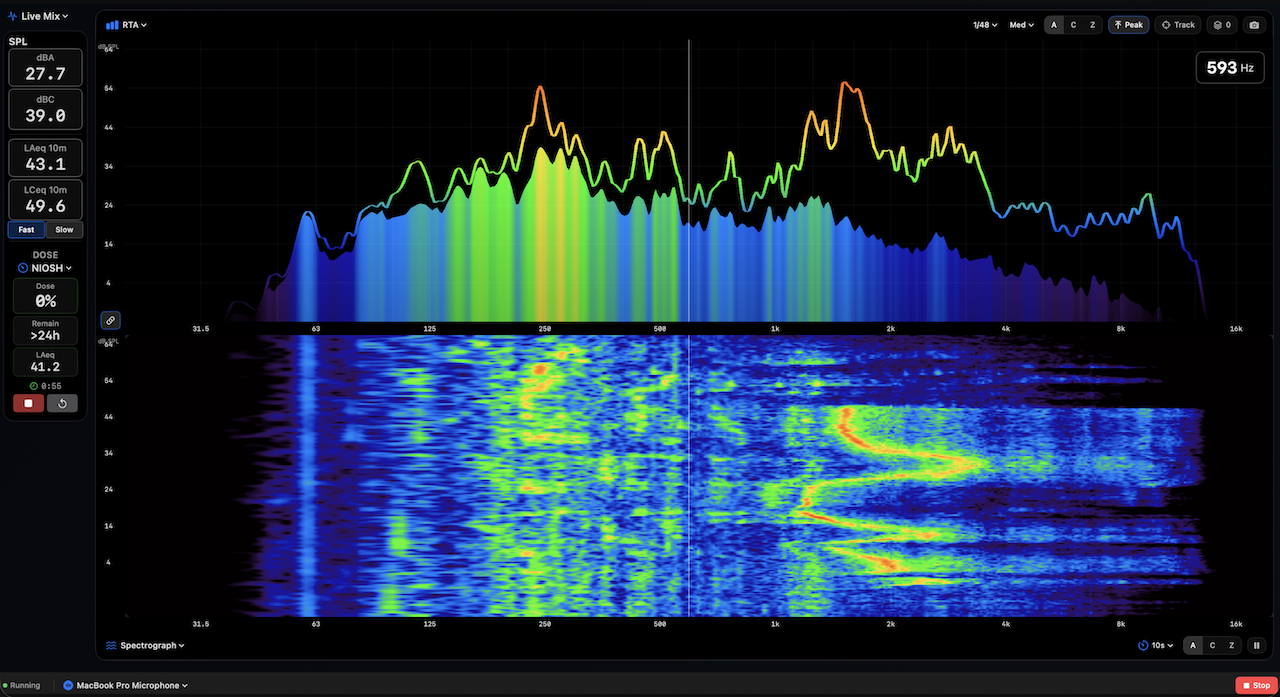The width and height of the screenshot is (1280, 697).
Task: Open the Med smoothing selector
Action: [x=1021, y=25]
